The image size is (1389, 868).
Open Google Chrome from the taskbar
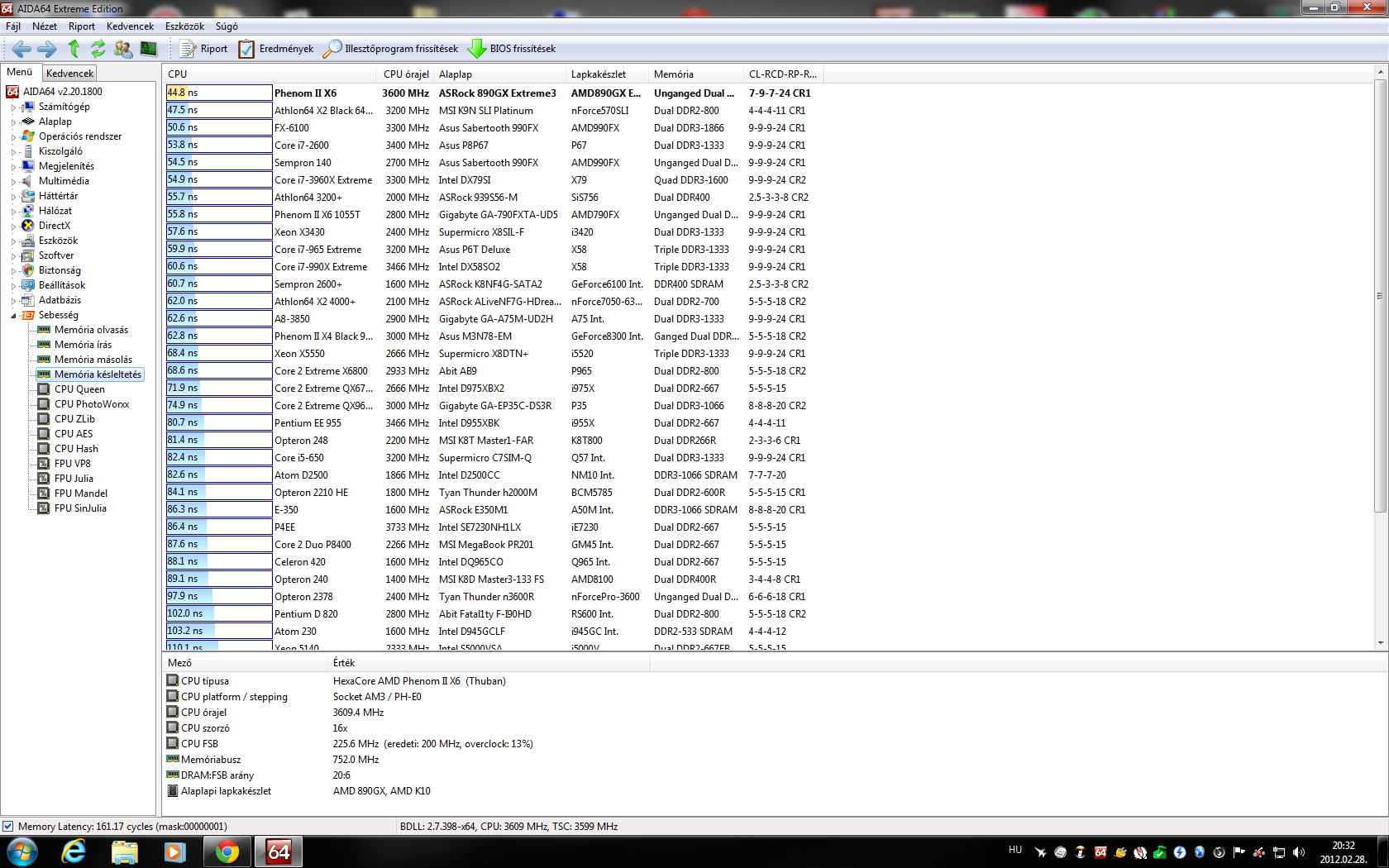[227, 851]
